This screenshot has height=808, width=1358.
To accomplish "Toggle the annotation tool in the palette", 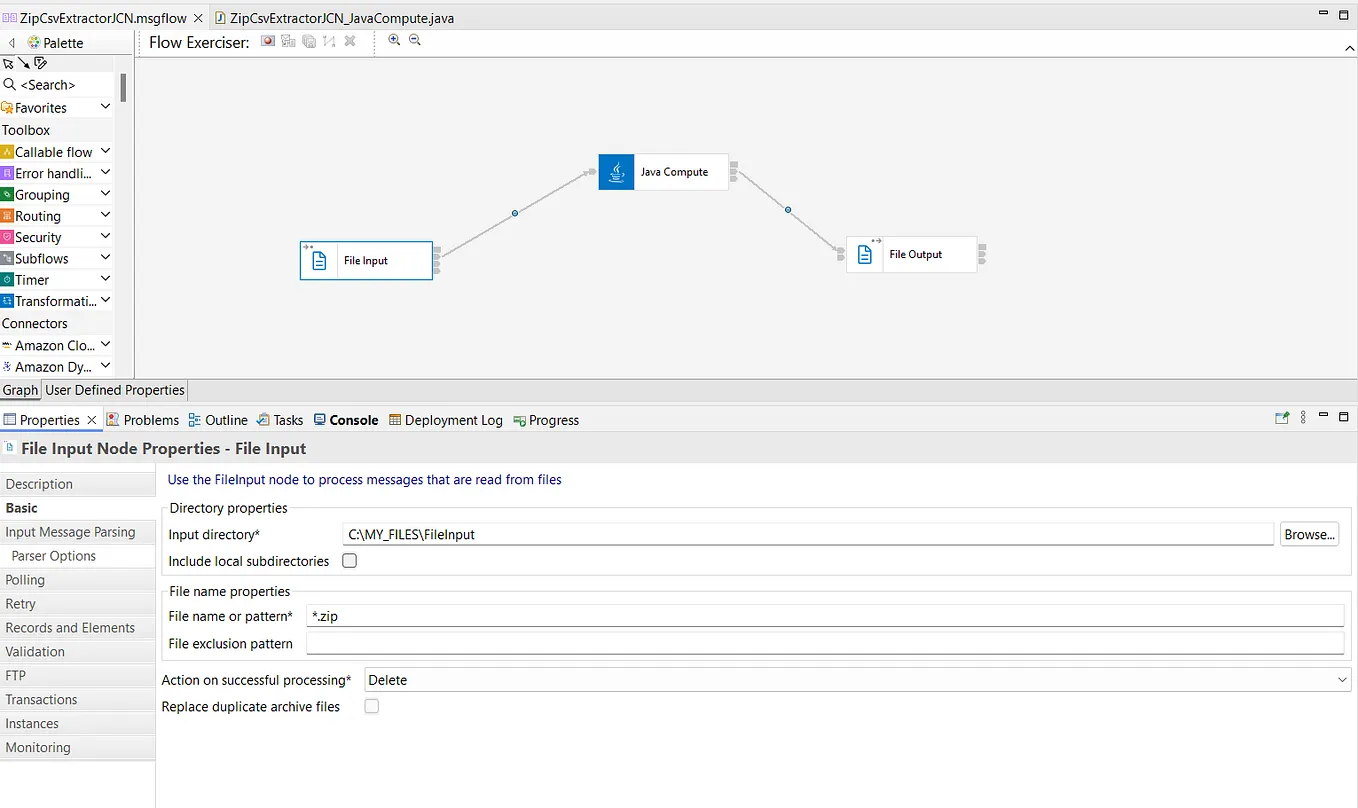I will click(40, 63).
